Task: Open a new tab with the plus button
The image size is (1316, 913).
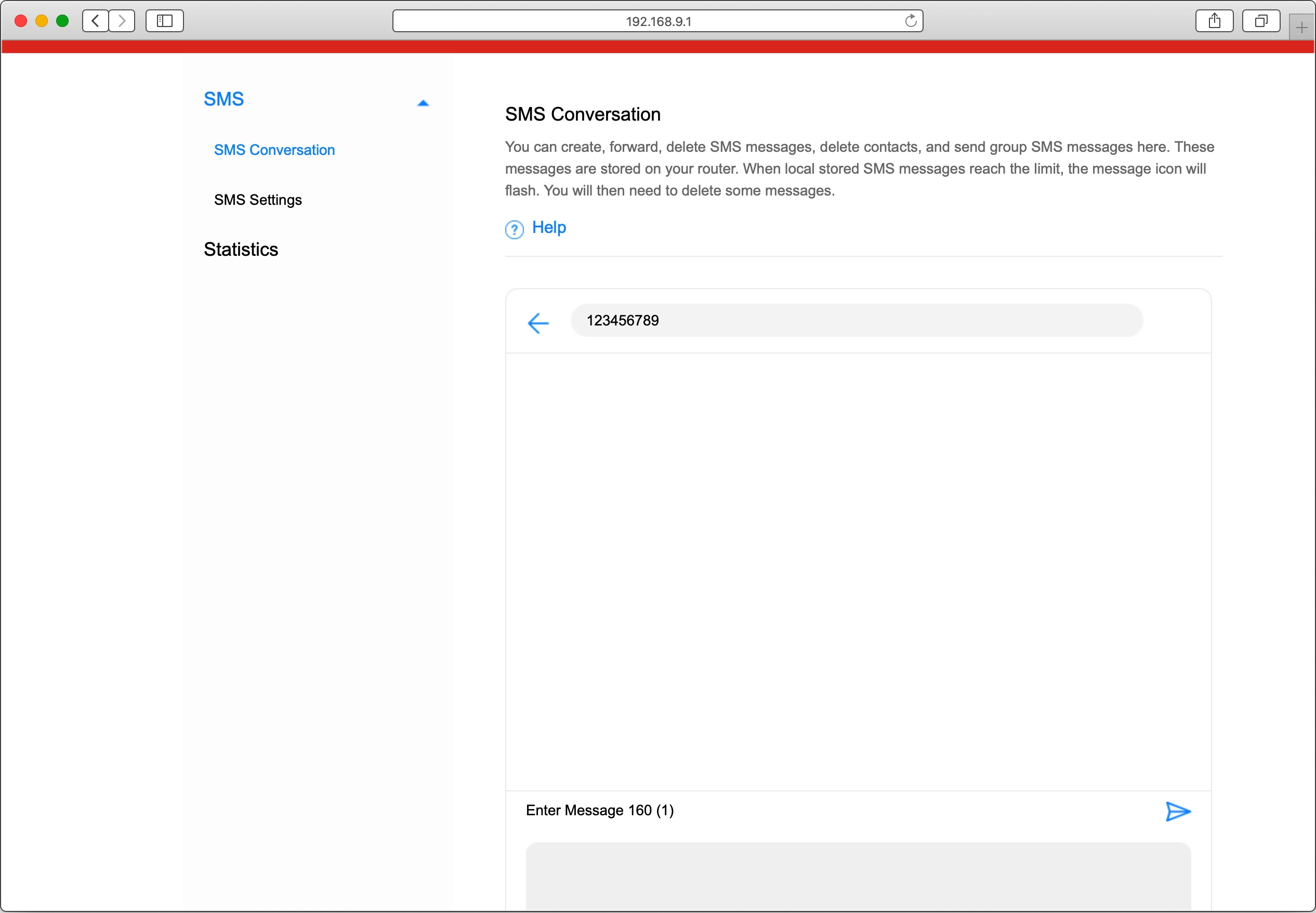Action: tap(1302, 27)
